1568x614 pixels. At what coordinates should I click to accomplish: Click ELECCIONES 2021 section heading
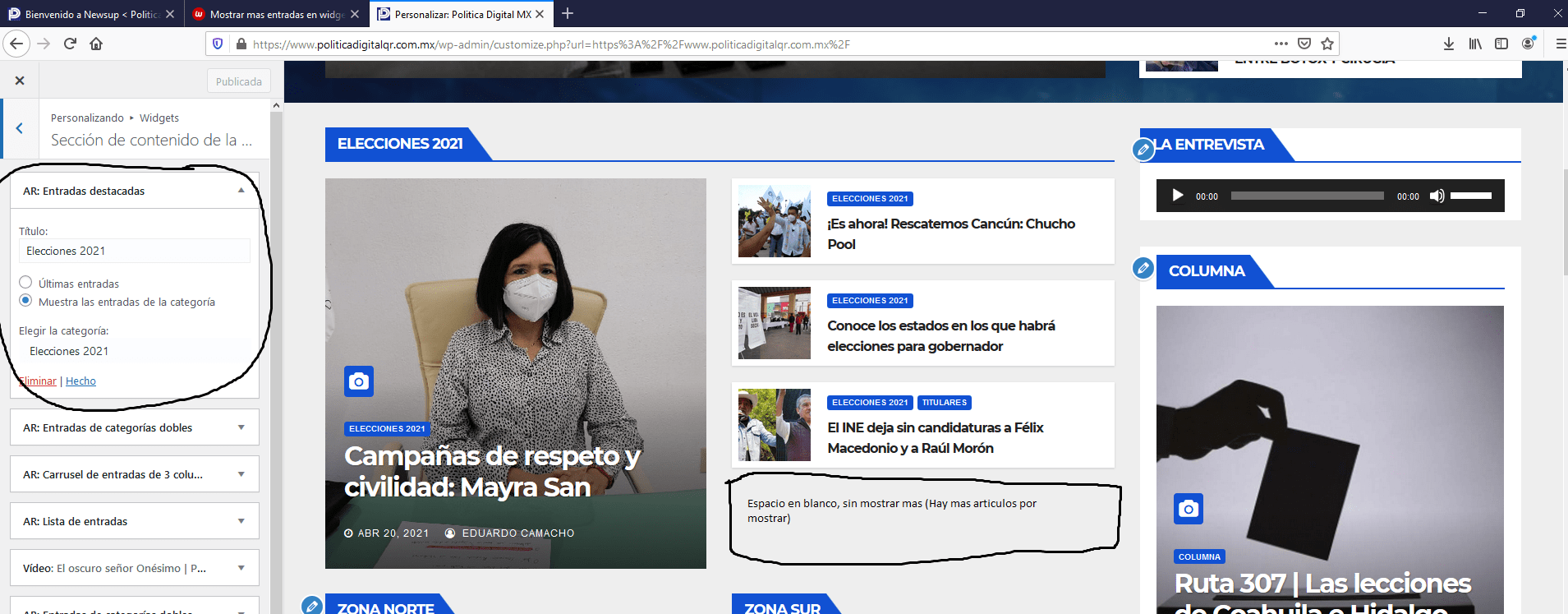[x=400, y=144]
